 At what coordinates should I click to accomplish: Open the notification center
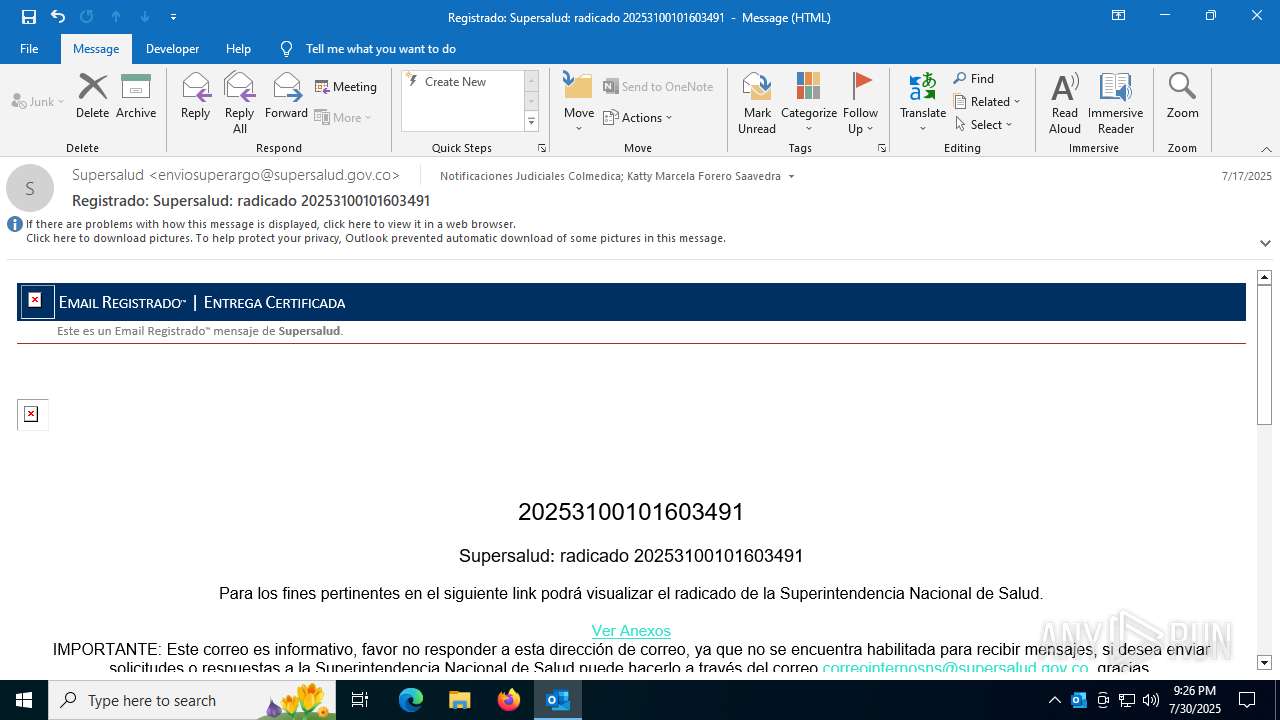coord(1246,700)
